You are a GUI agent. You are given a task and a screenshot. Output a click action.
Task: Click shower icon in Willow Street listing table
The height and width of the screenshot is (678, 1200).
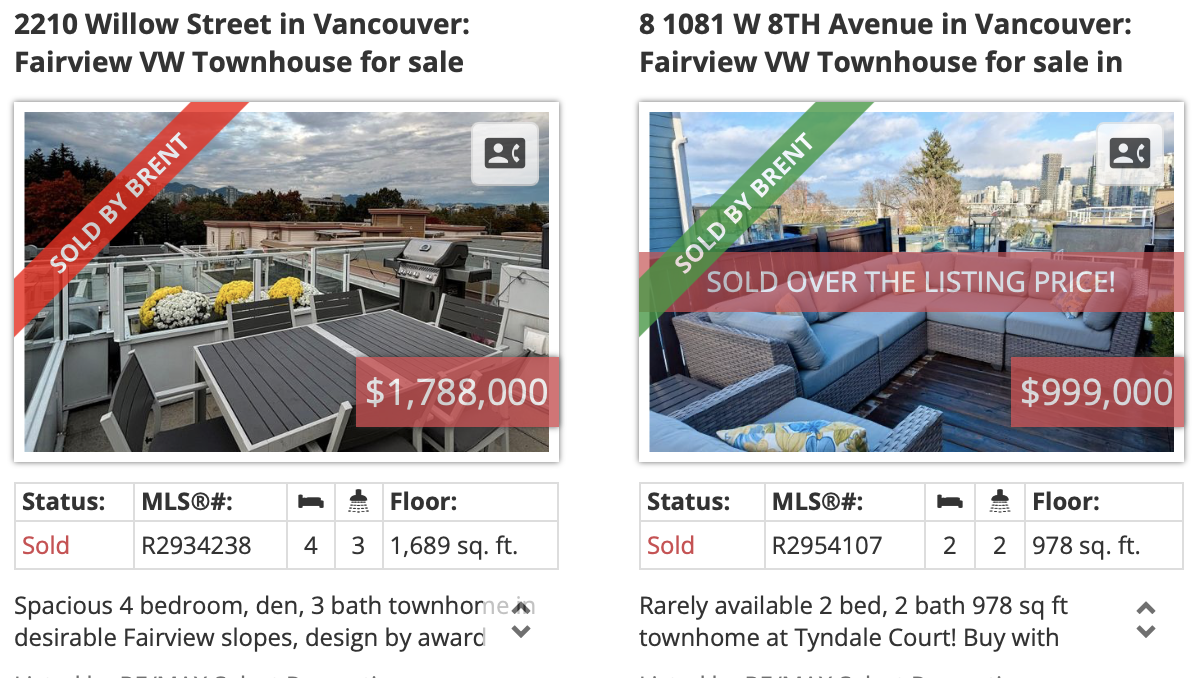359,502
